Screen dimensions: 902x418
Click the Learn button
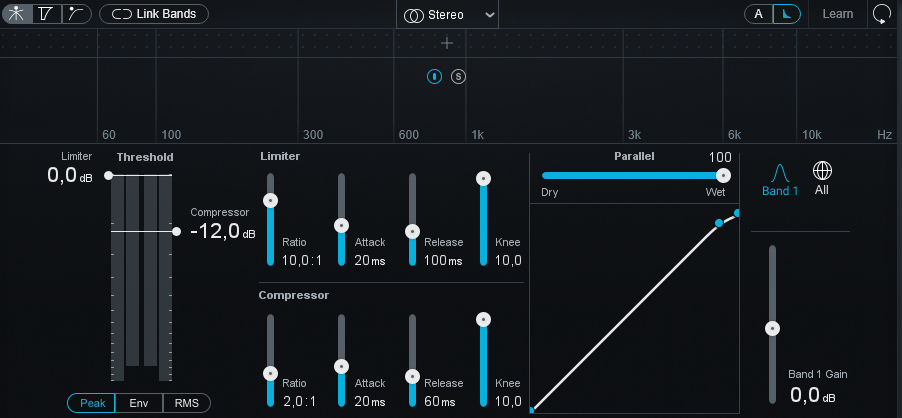click(x=837, y=14)
